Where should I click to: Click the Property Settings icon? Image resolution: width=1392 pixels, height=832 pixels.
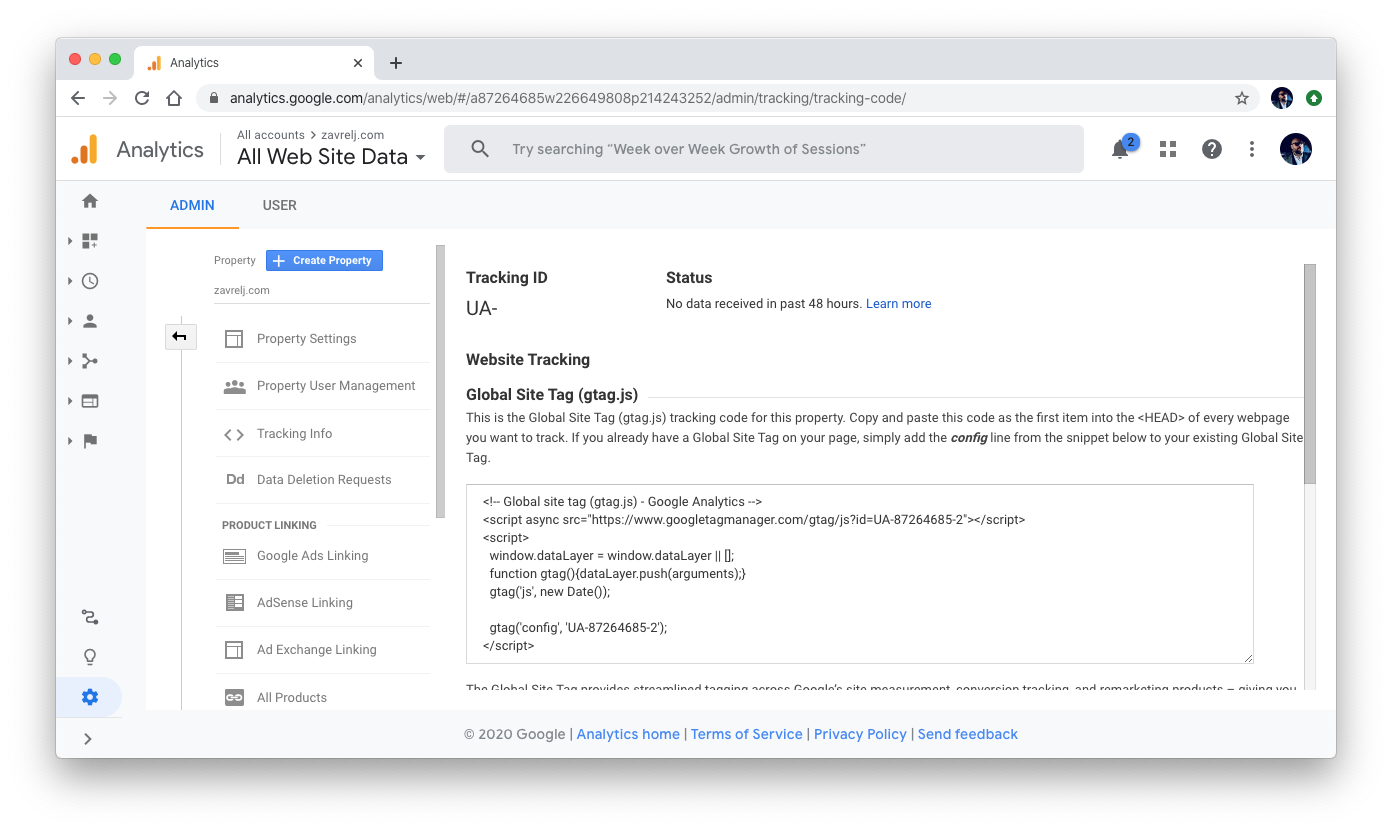pyautogui.click(x=234, y=339)
